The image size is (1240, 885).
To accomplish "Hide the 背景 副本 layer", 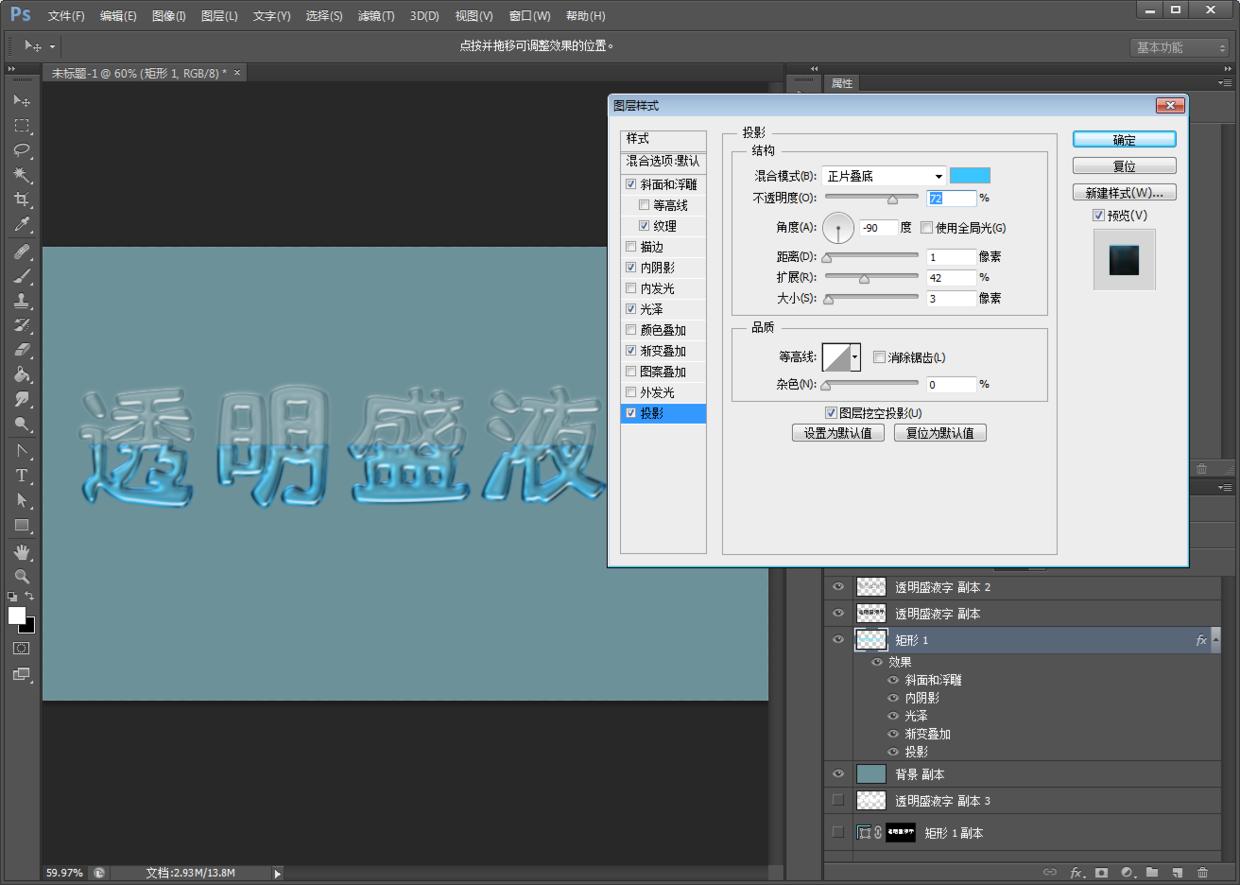I will [838, 774].
